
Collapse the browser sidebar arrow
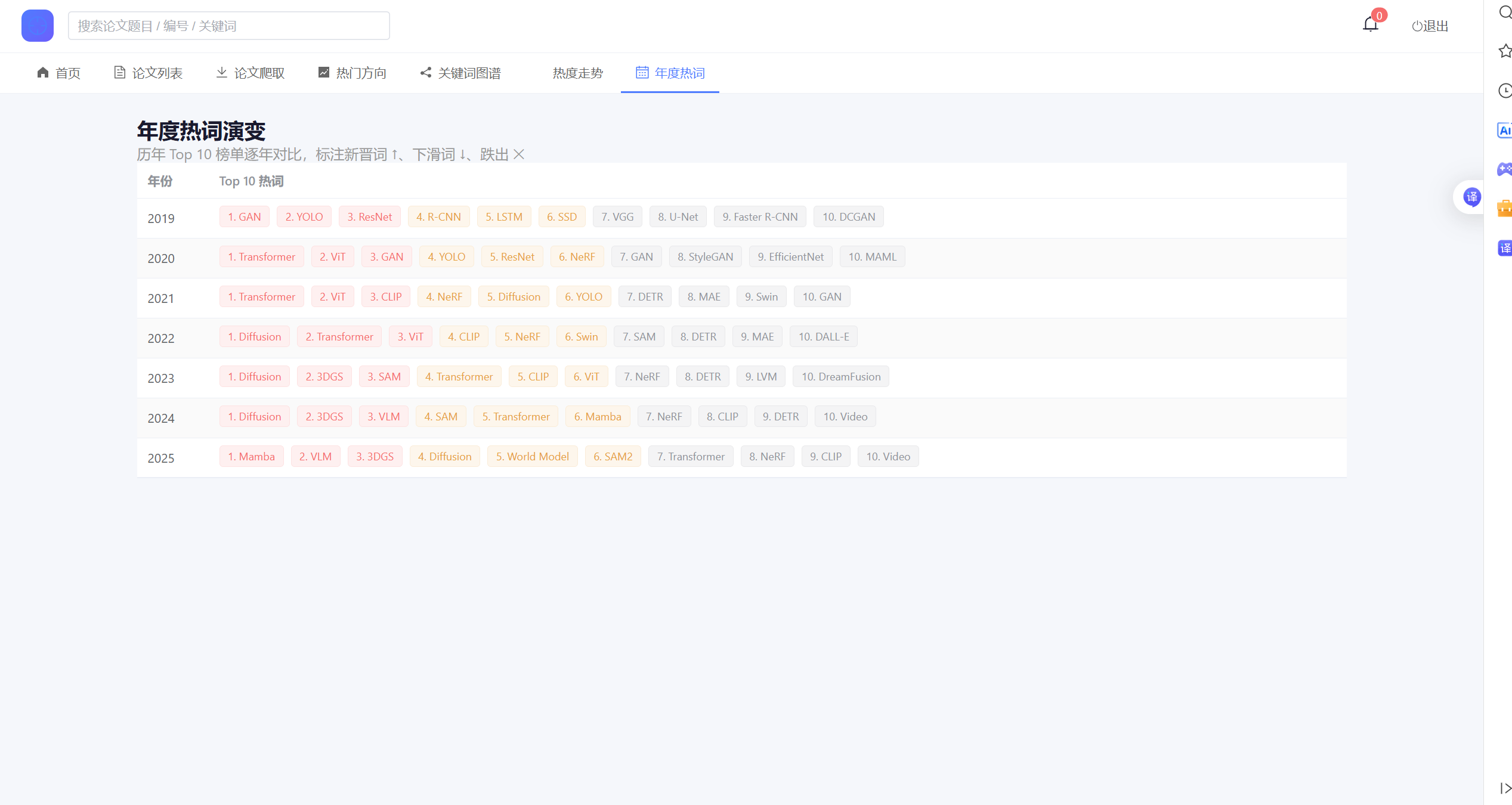pyautogui.click(x=1505, y=788)
